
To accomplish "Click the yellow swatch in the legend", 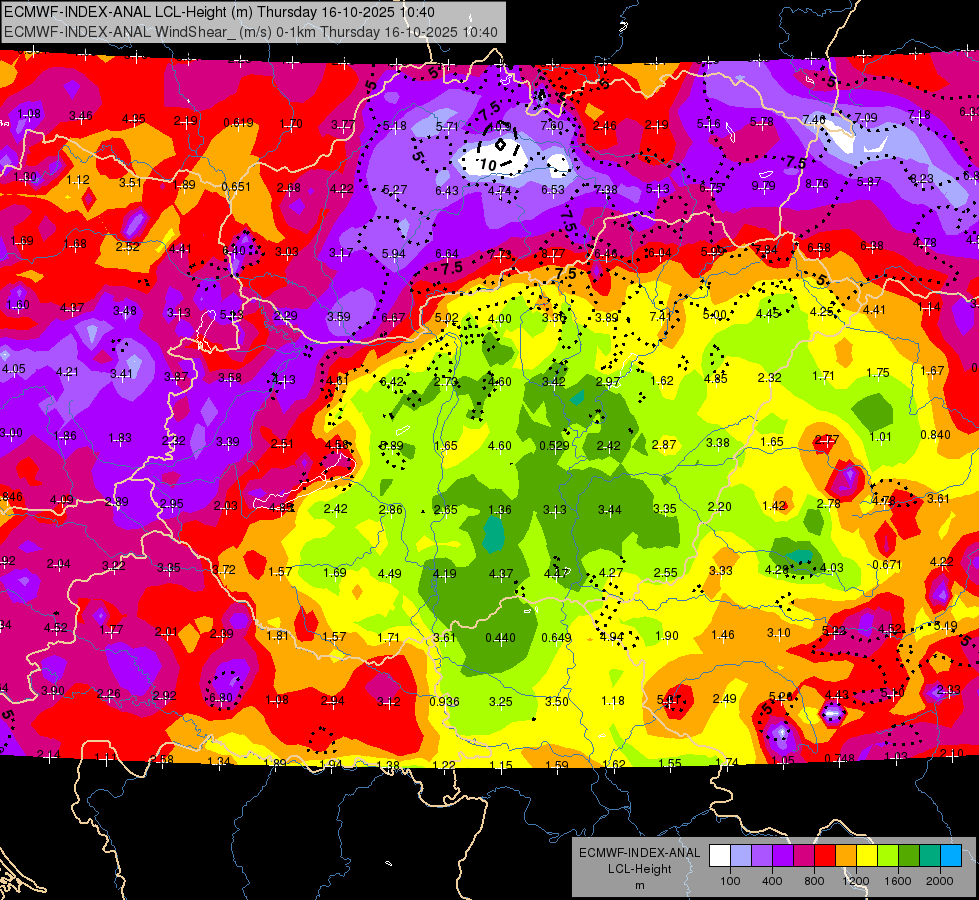I will 867,856.
